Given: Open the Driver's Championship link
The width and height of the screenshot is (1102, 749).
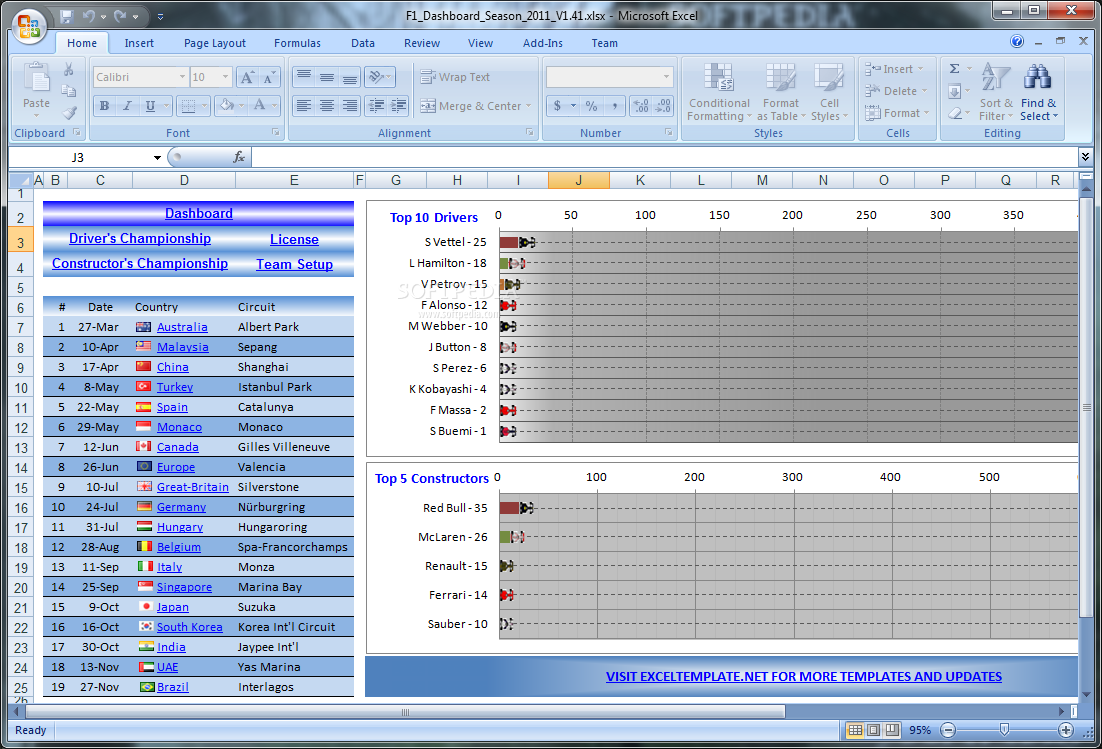Looking at the screenshot, I should click(140, 239).
